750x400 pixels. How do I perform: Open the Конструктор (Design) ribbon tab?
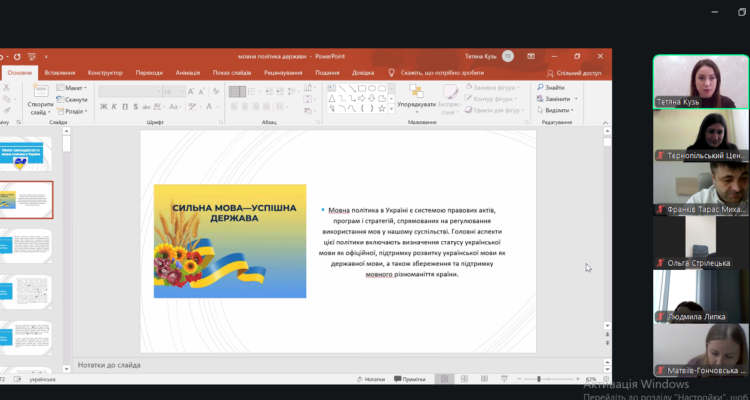pyautogui.click(x=105, y=73)
